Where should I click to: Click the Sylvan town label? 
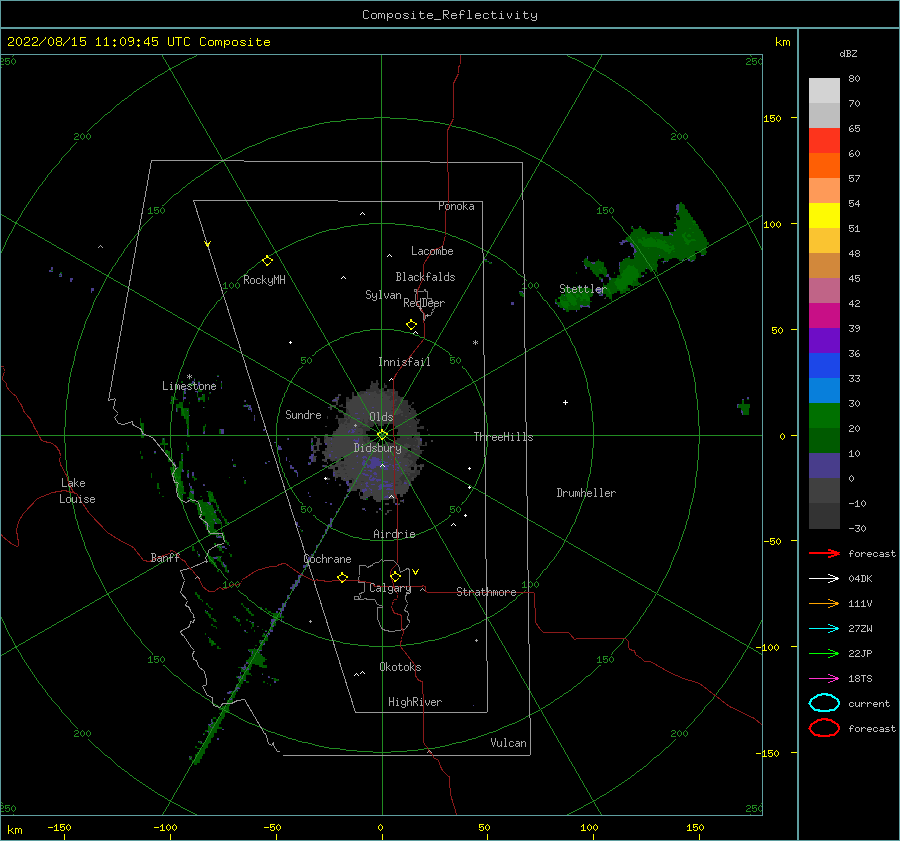tap(383, 295)
